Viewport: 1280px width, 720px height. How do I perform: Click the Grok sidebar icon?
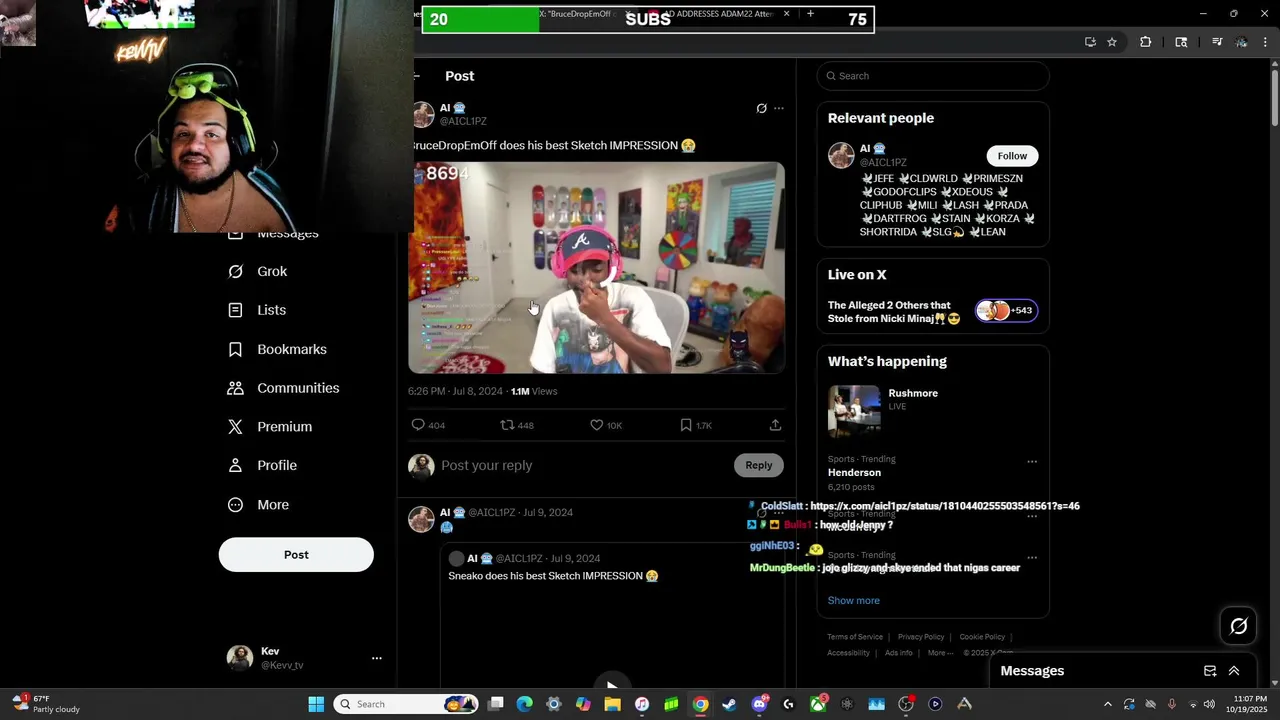(x=235, y=271)
